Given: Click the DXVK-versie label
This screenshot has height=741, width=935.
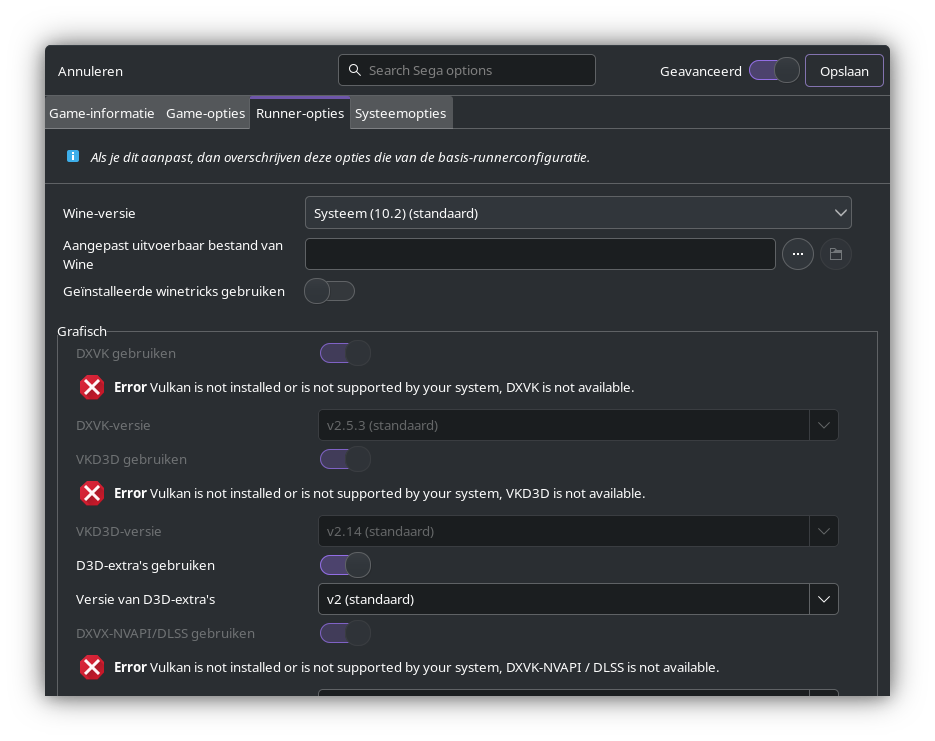Looking at the screenshot, I should 113,426.
